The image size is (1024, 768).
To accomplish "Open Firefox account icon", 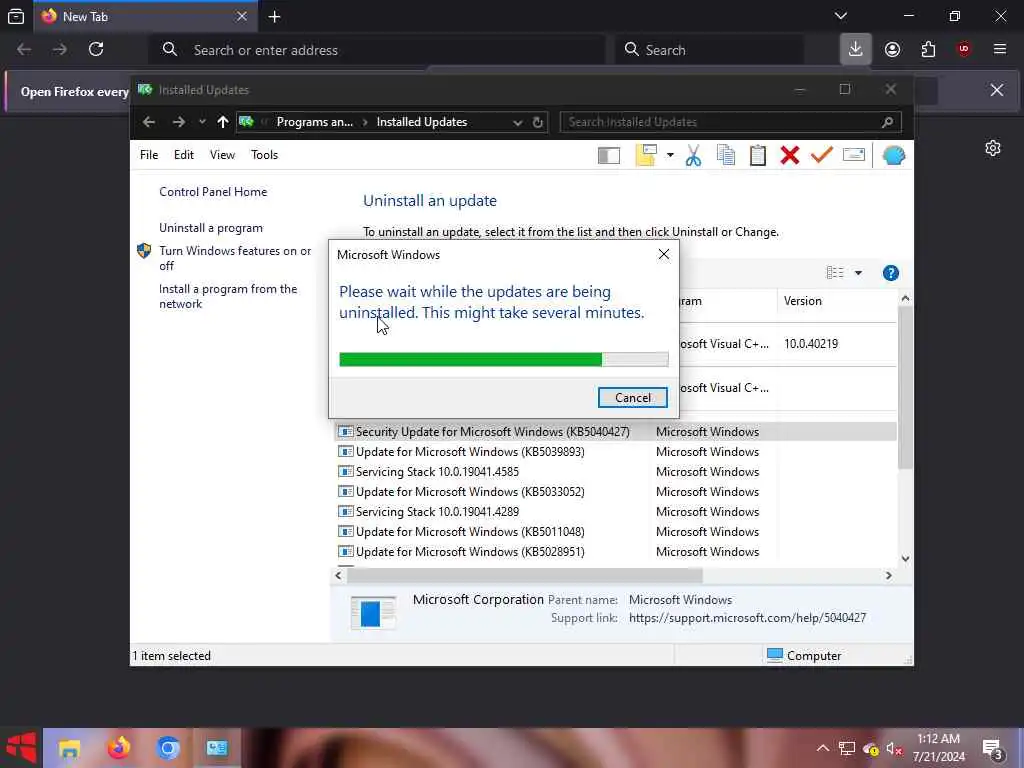I will pos(892,49).
